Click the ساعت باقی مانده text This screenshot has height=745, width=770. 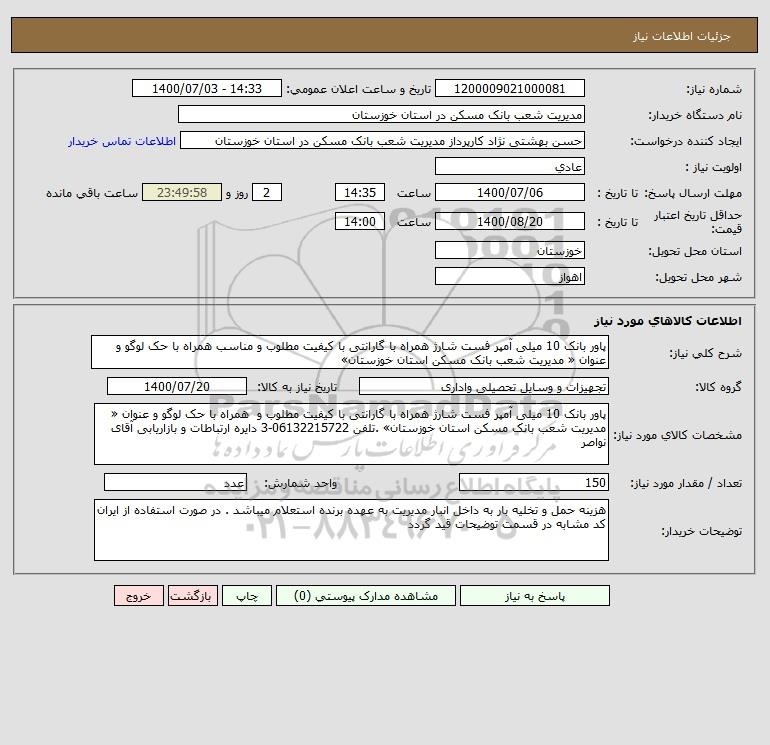click(x=92, y=193)
